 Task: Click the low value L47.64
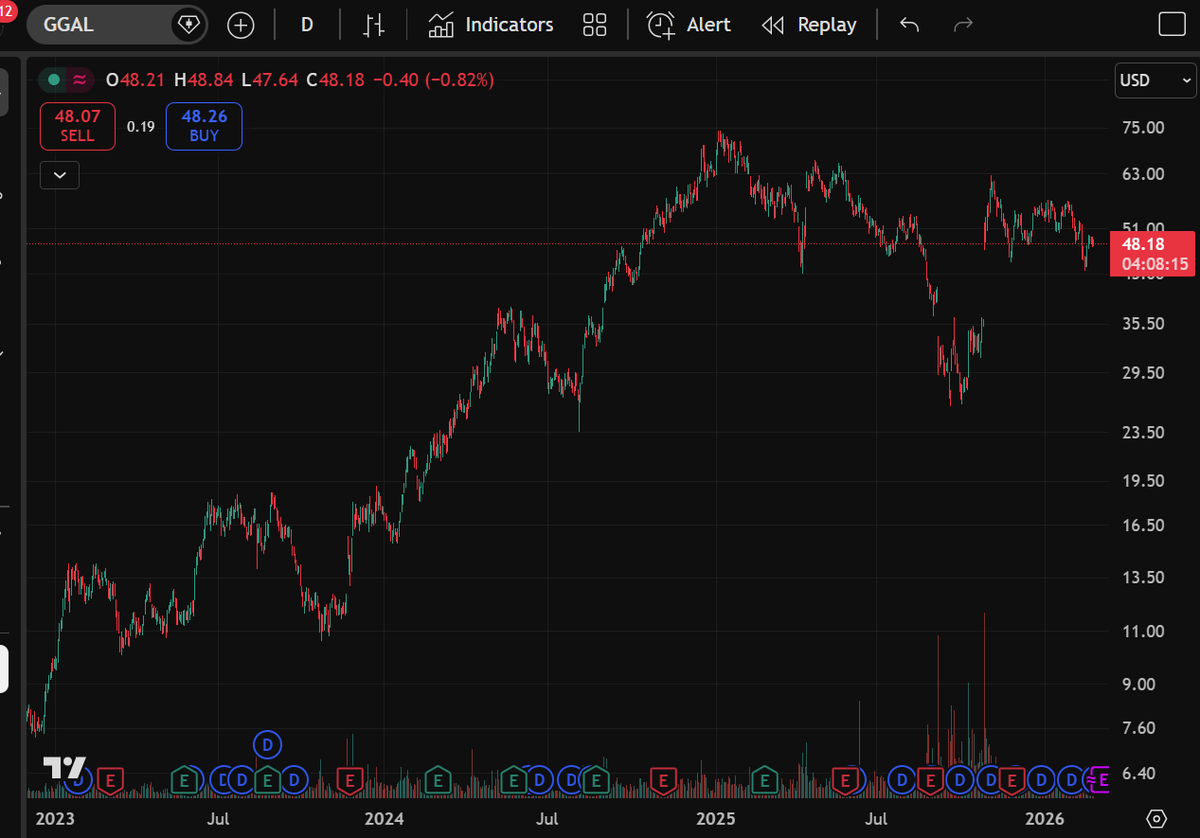[269, 80]
